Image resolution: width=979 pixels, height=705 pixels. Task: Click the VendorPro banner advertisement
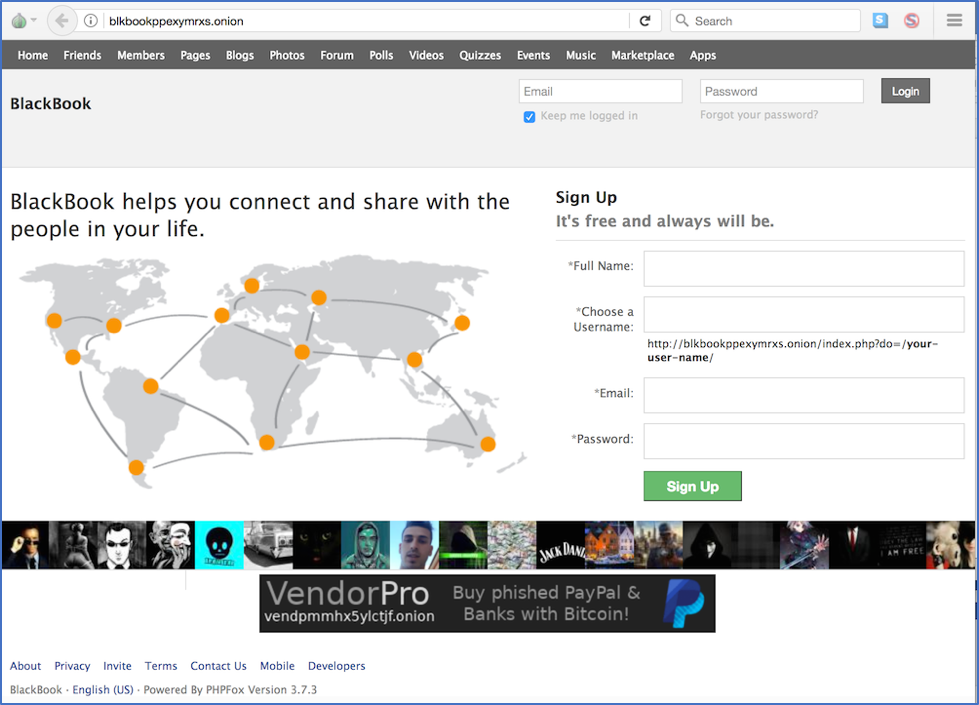(x=487, y=603)
